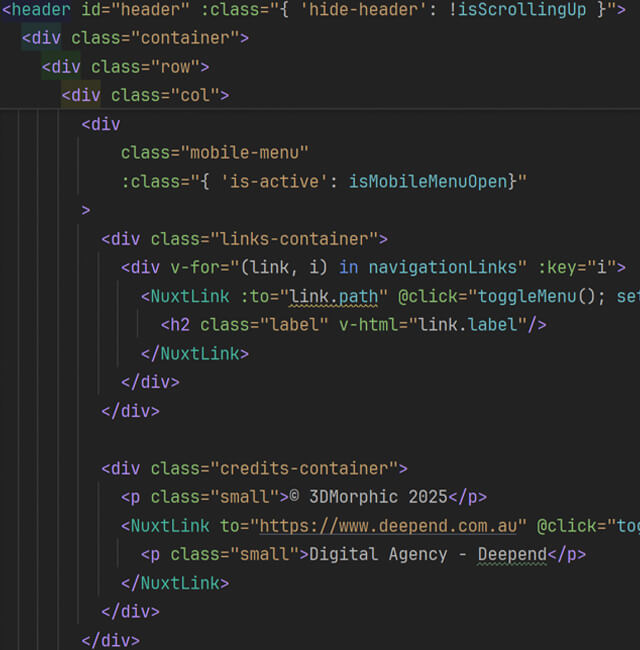Click the © 3DMorphic 2025 text

click(368, 497)
